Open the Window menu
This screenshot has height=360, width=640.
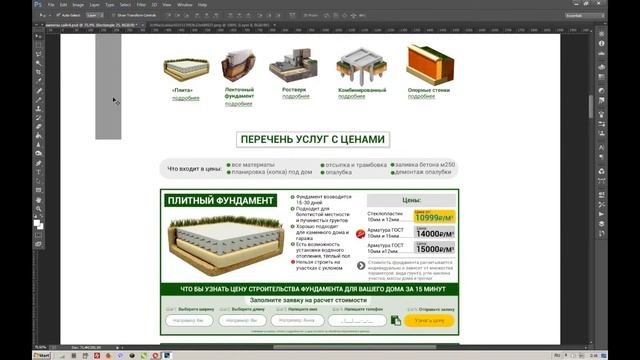184,5
